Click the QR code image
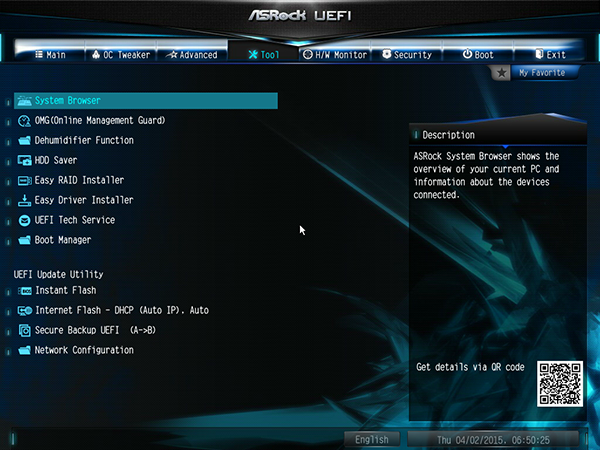The width and height of the screenshot is (600, 450). coord(560,383)
